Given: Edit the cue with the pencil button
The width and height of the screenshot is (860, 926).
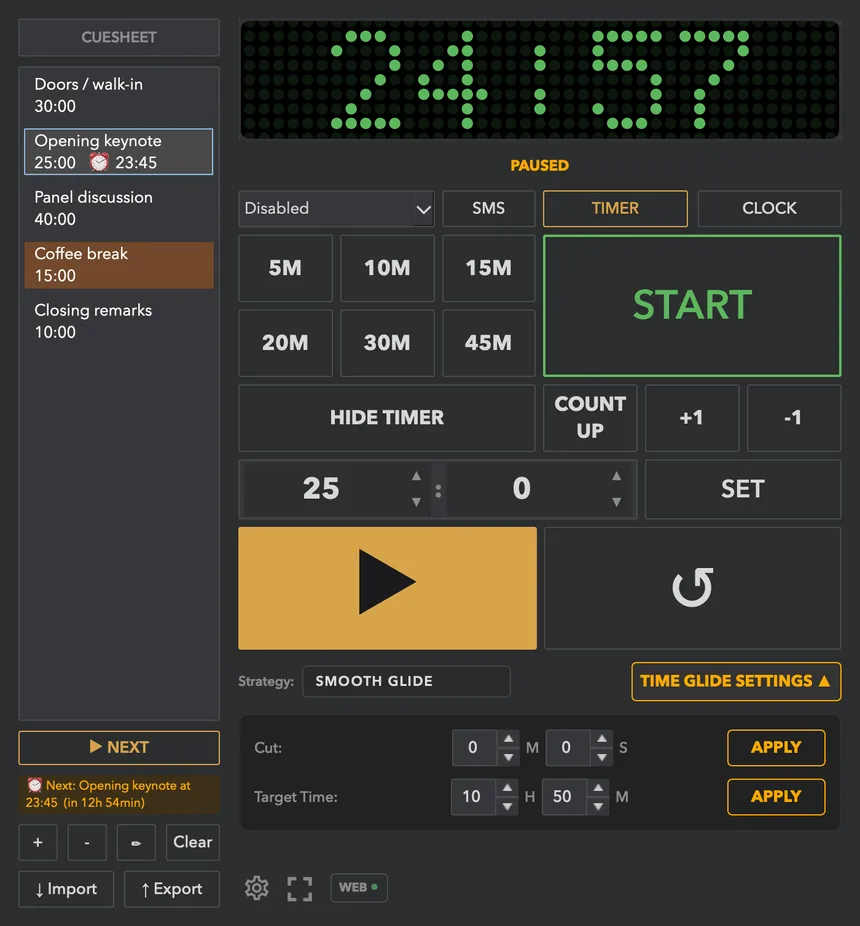Looking at the screenshot, I should (x=136, y=842).
